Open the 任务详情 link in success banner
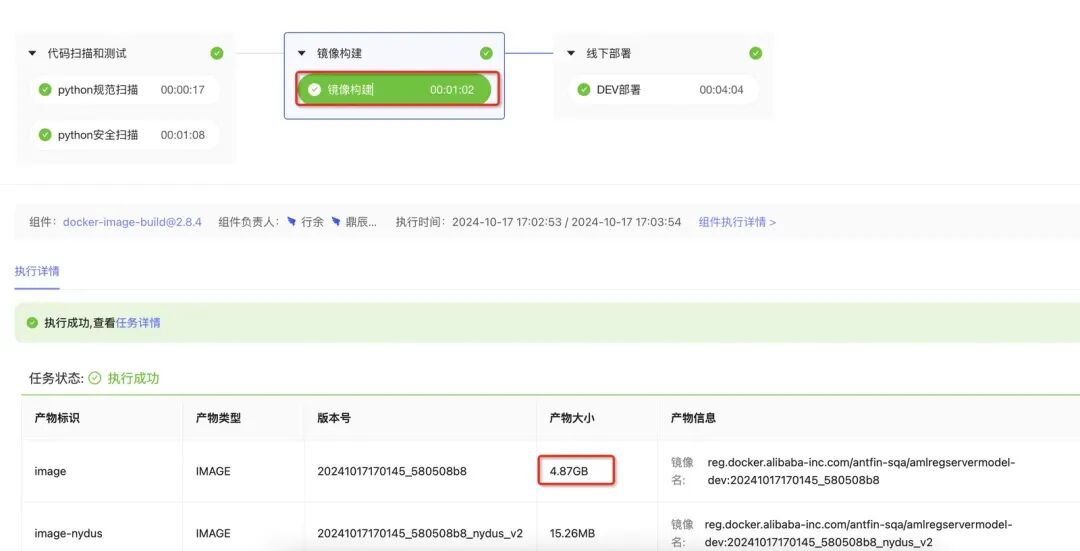The image size is (1080, 551). 138,322
